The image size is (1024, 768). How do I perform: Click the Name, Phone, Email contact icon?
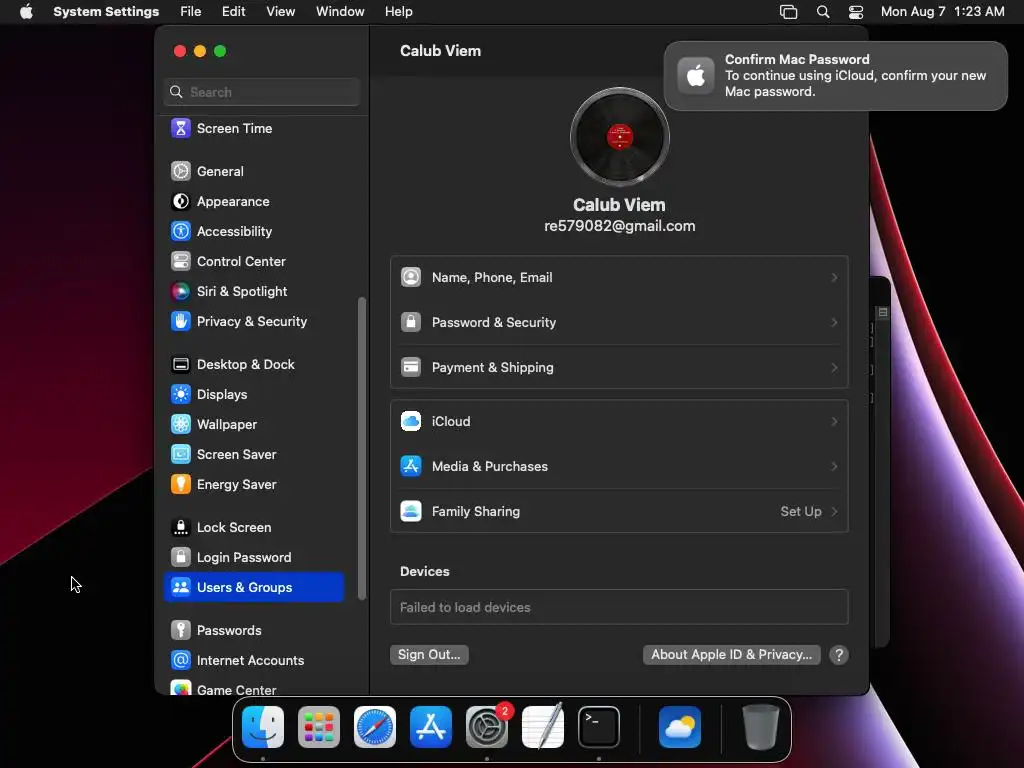click(411, 277)
